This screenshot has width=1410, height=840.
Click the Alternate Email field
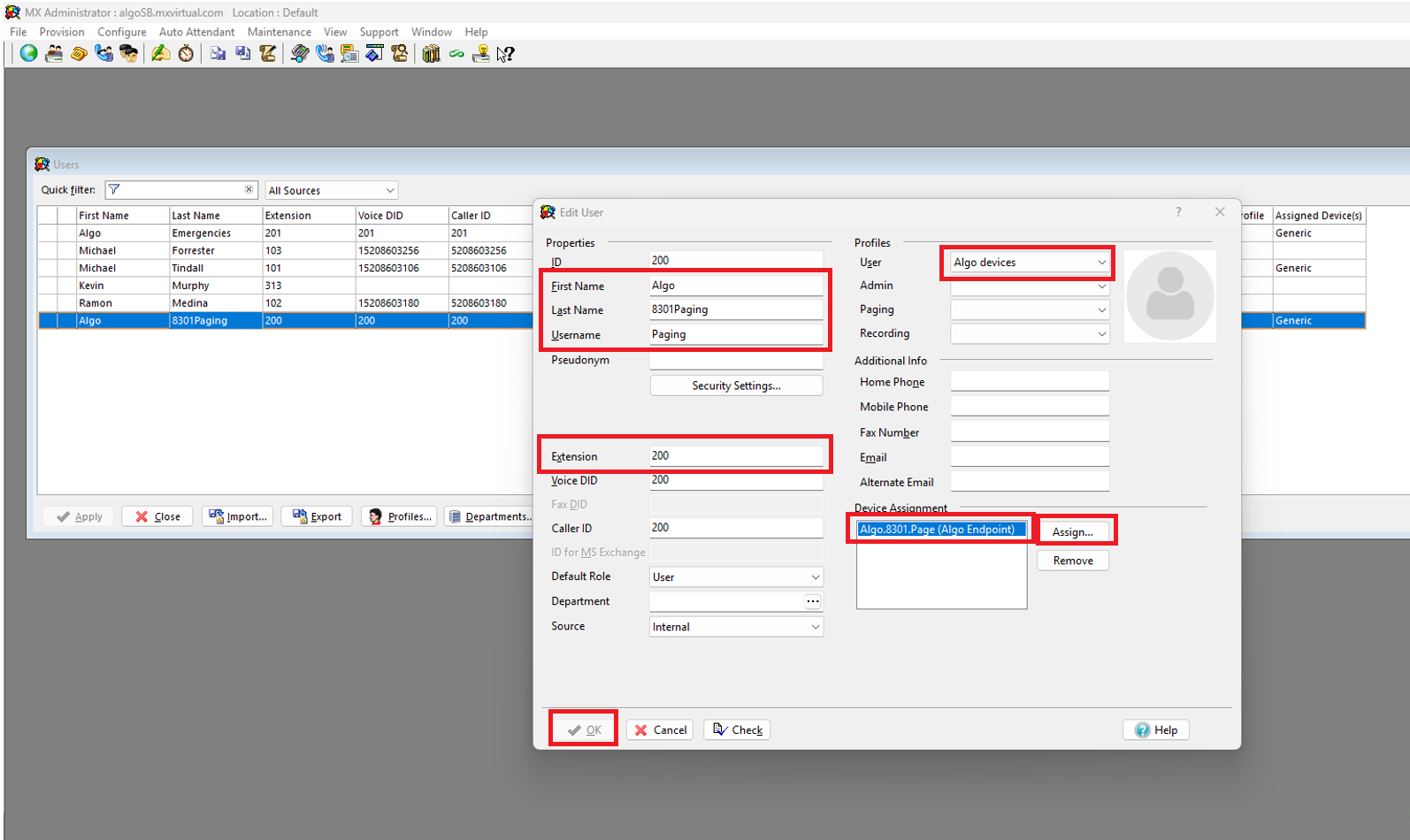(1030, 482)
